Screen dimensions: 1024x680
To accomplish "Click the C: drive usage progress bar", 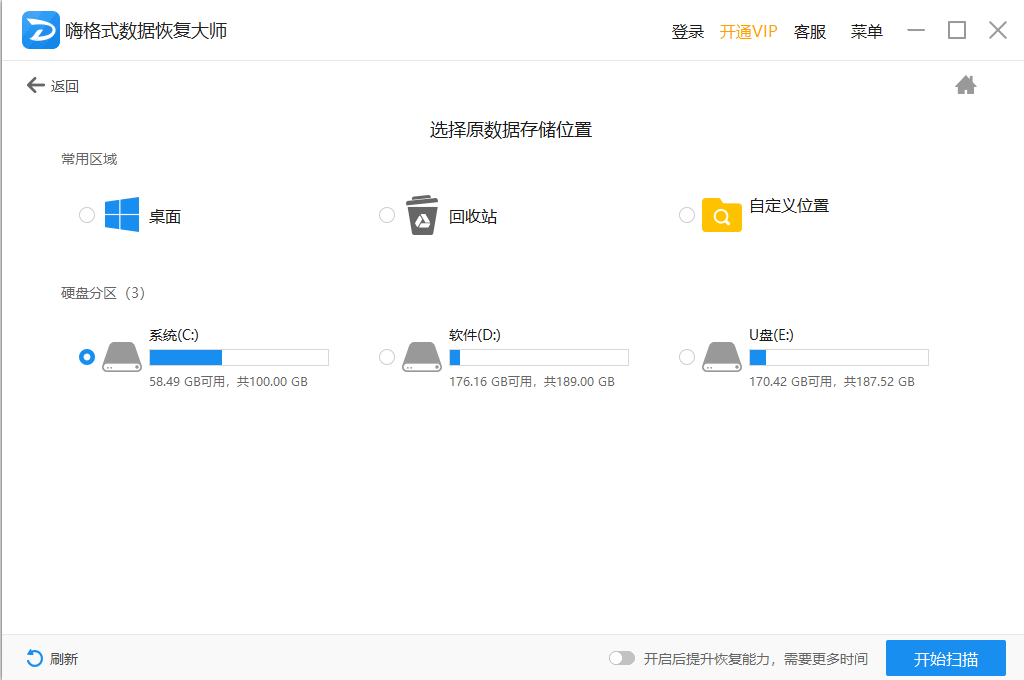I will click(238, 356).
